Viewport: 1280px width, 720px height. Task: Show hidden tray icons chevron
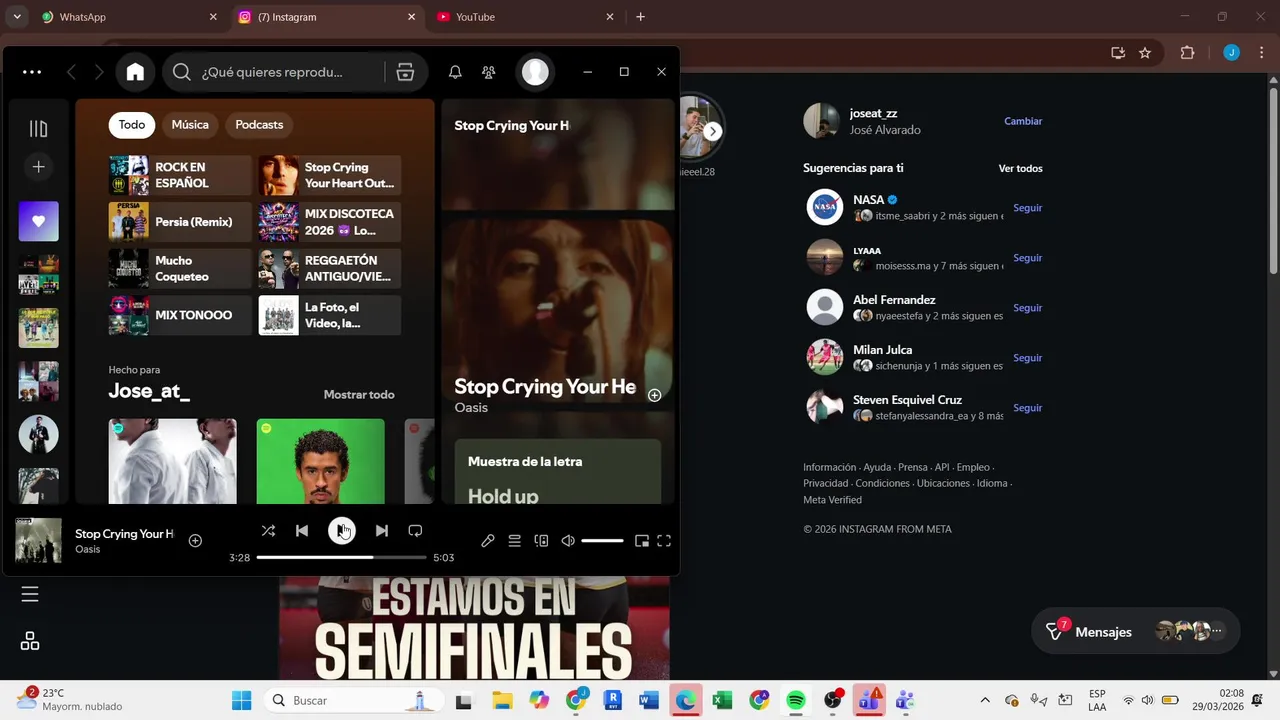985,700
